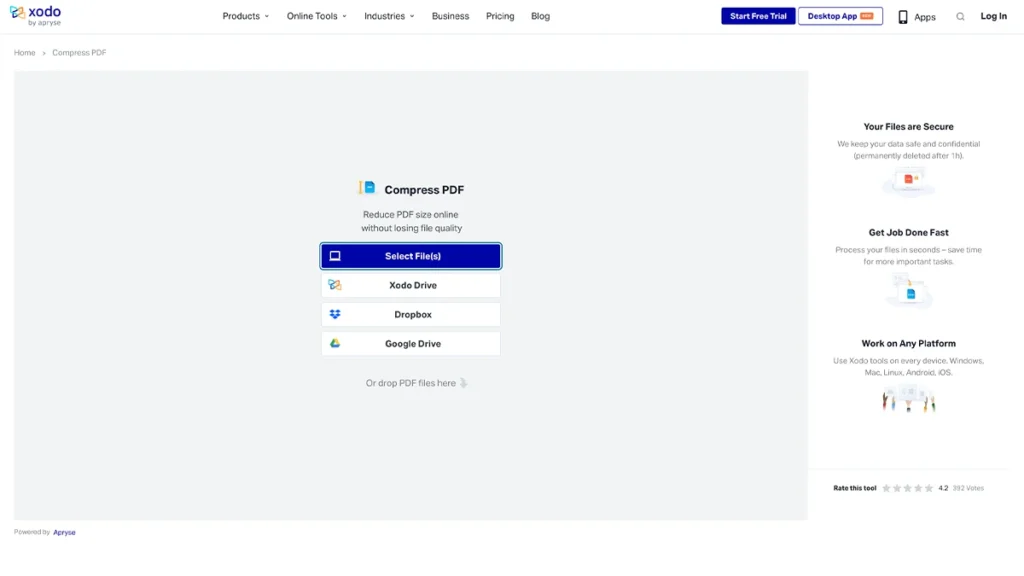Click the 'Your Files are Secure' heading
1024x576 pixels.
908,127
